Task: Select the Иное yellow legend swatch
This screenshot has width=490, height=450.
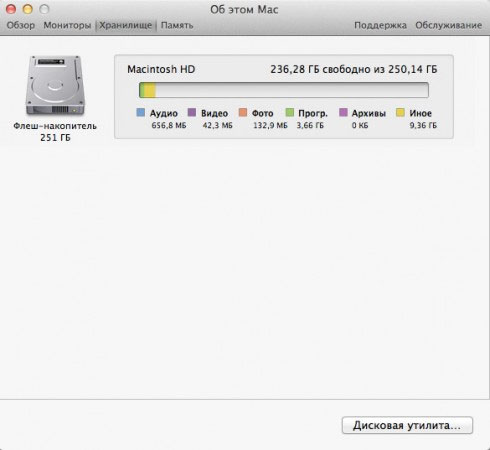Action: pyautogui.click(x=400, y=112)
